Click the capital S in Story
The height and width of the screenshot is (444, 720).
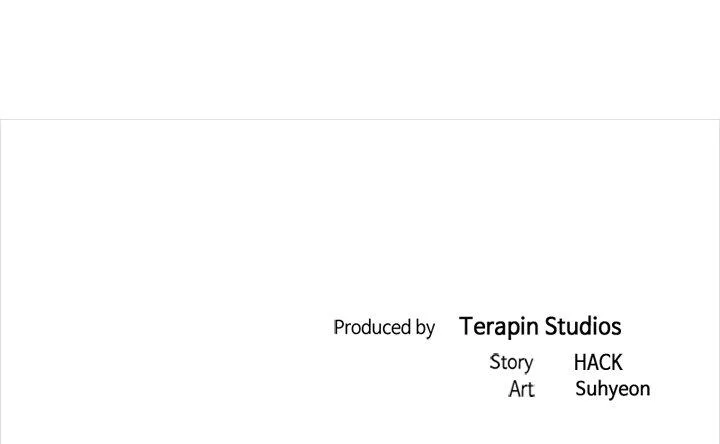coord(494,362)
